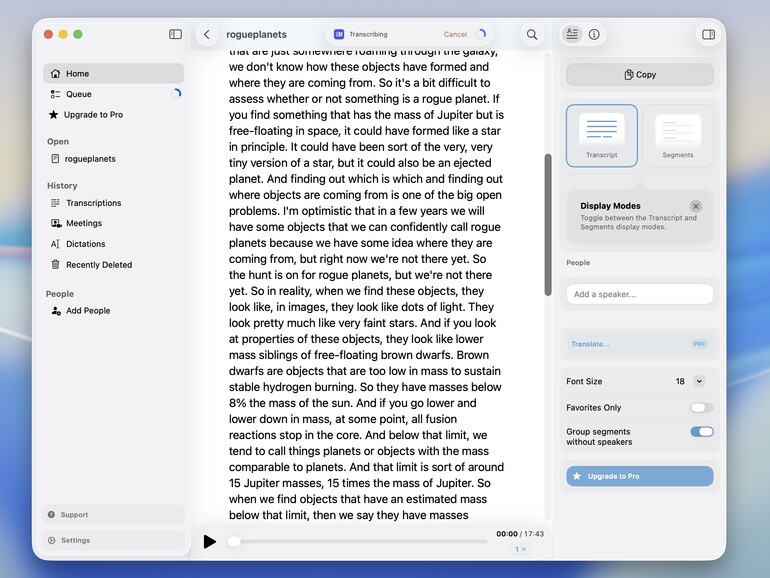Click the Transcribing status icon

(339, 34)
